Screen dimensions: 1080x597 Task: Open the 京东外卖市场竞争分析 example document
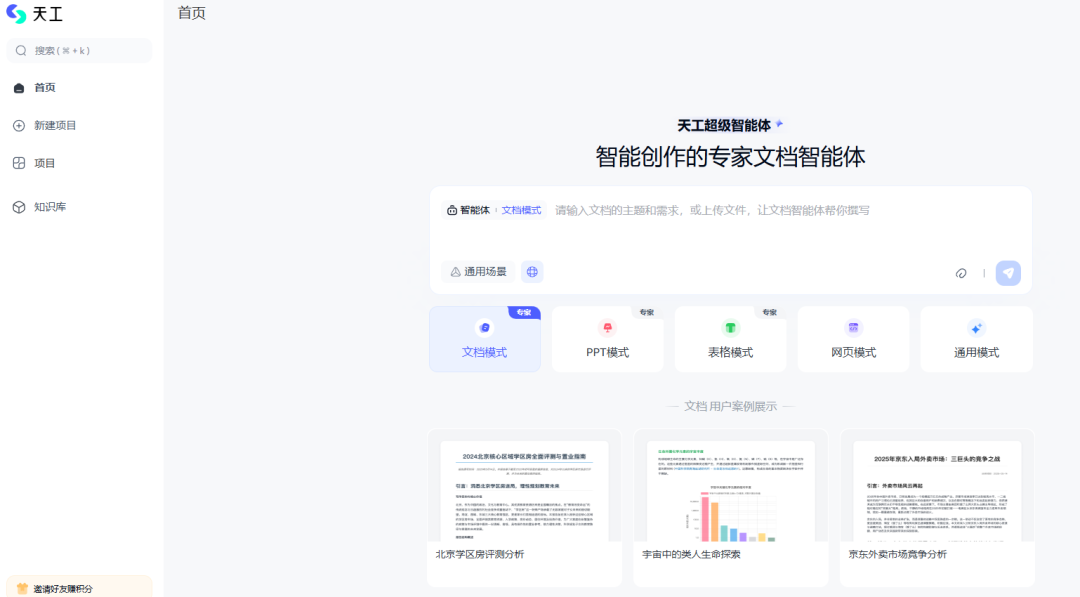click(x=937, y=508)
